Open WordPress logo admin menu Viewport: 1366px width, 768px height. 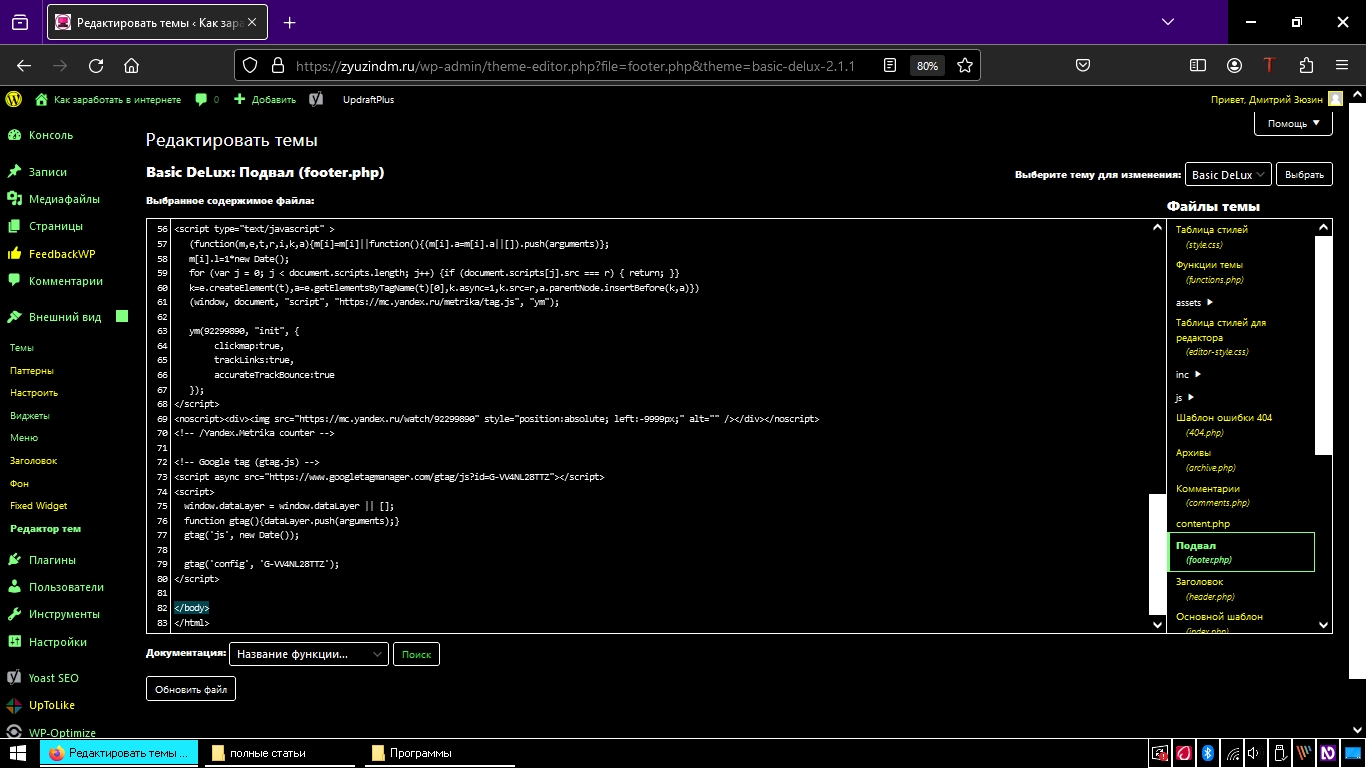14,99
